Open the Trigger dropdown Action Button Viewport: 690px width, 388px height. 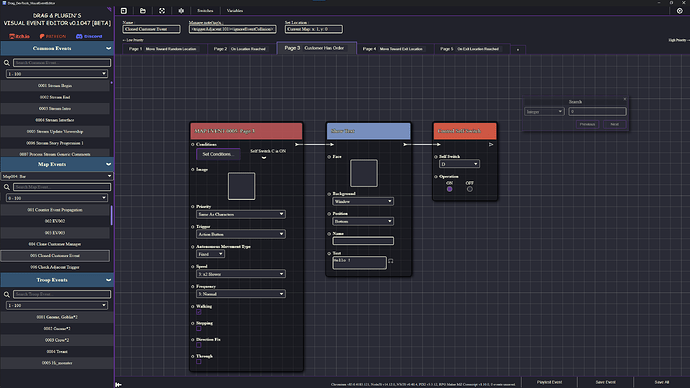pyautogui.click(x=241, y=234)
